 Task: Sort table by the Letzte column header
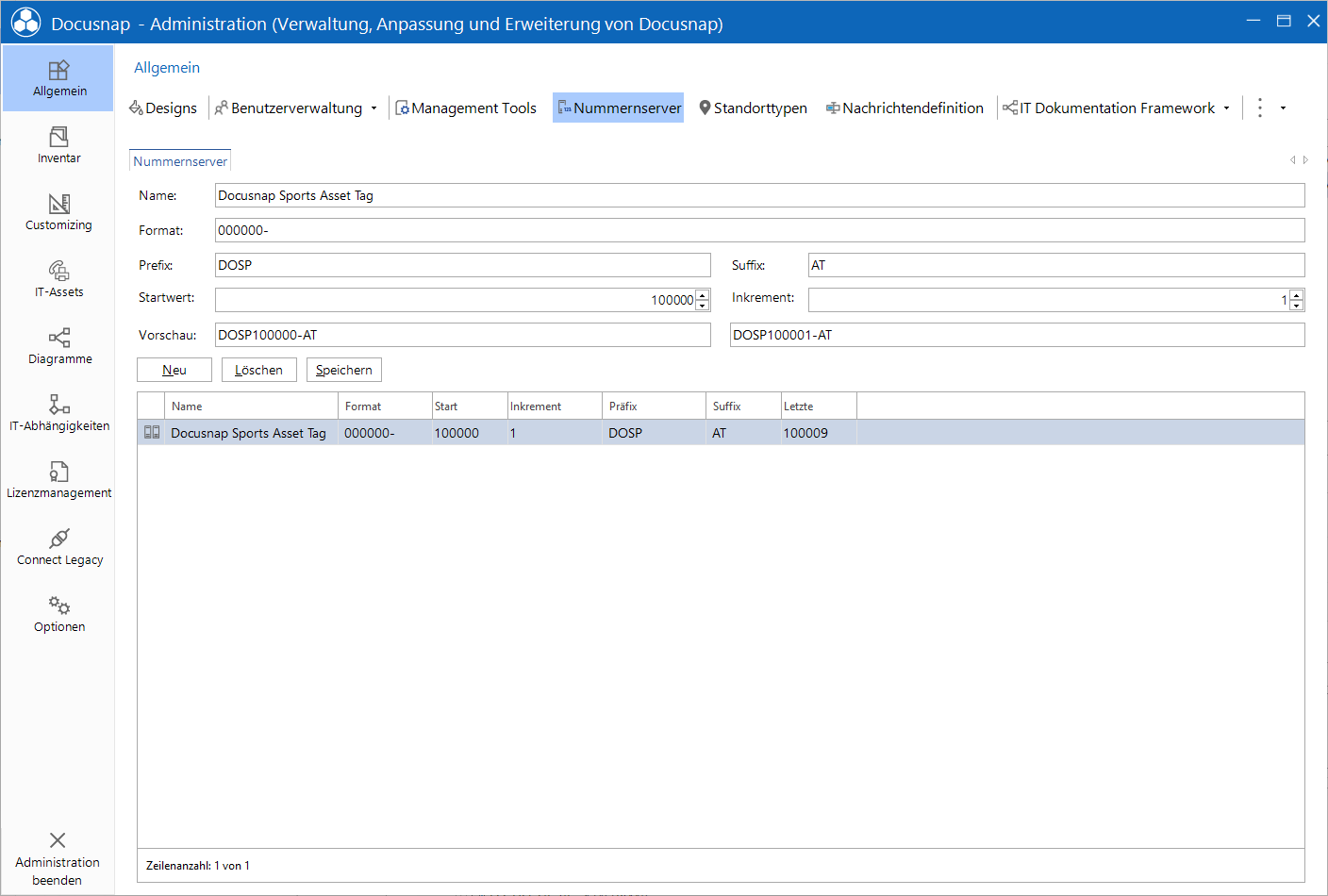coord(819,407)
